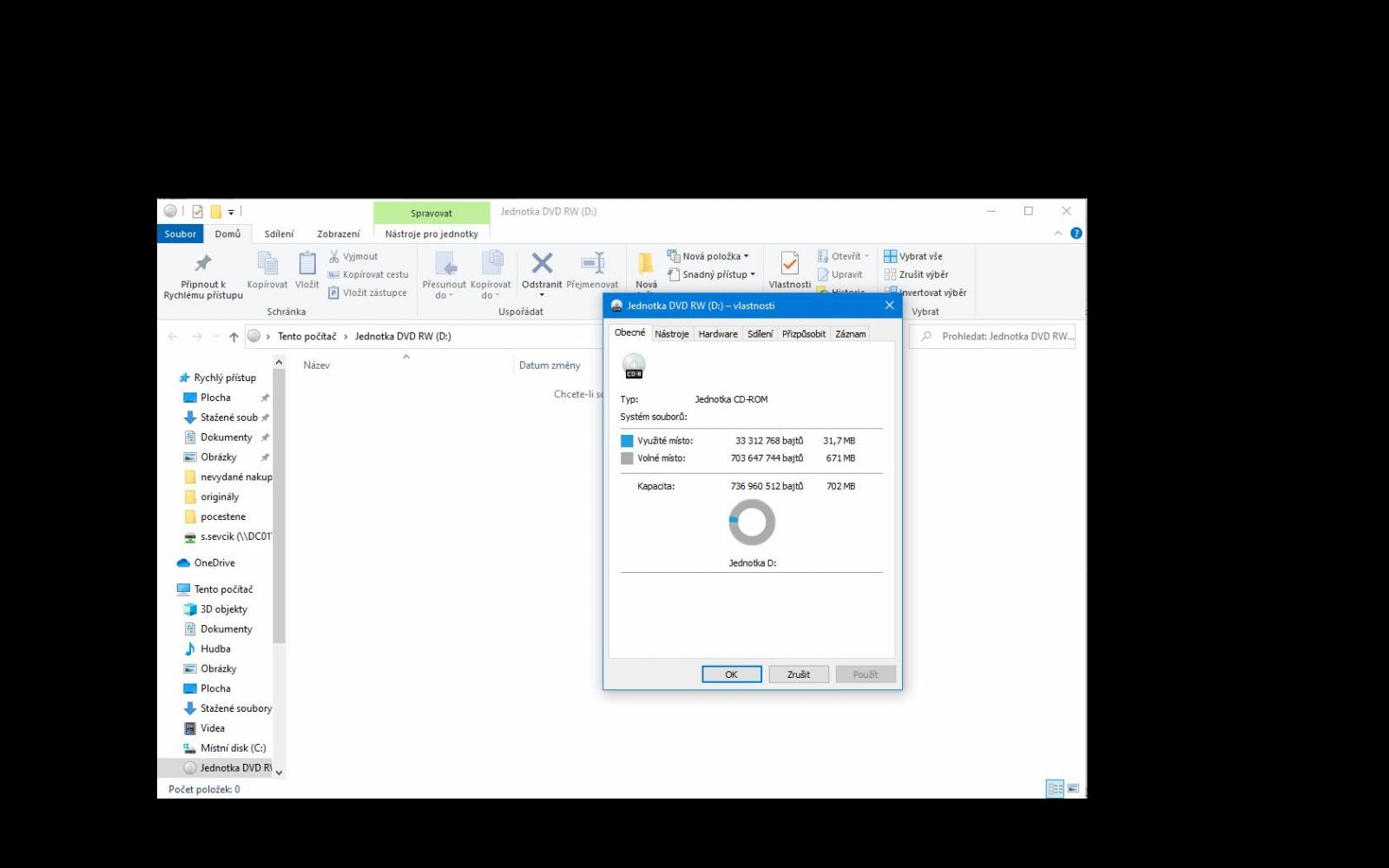This screenshot has width=1389, height=868.
Task: Open Snadný přístup dropdown
Action: [x=711, y=274]
